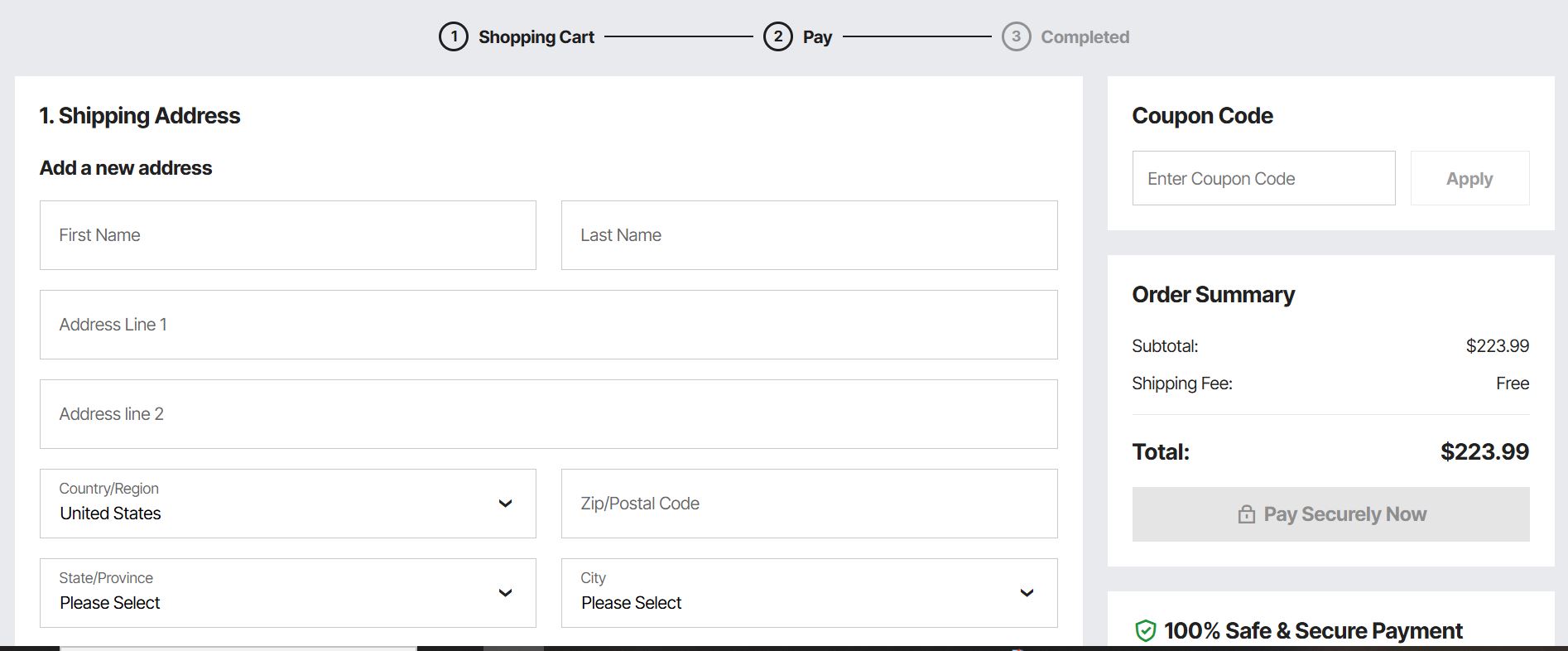
Task: Select the Pay step label
Action: pos(817,37)
